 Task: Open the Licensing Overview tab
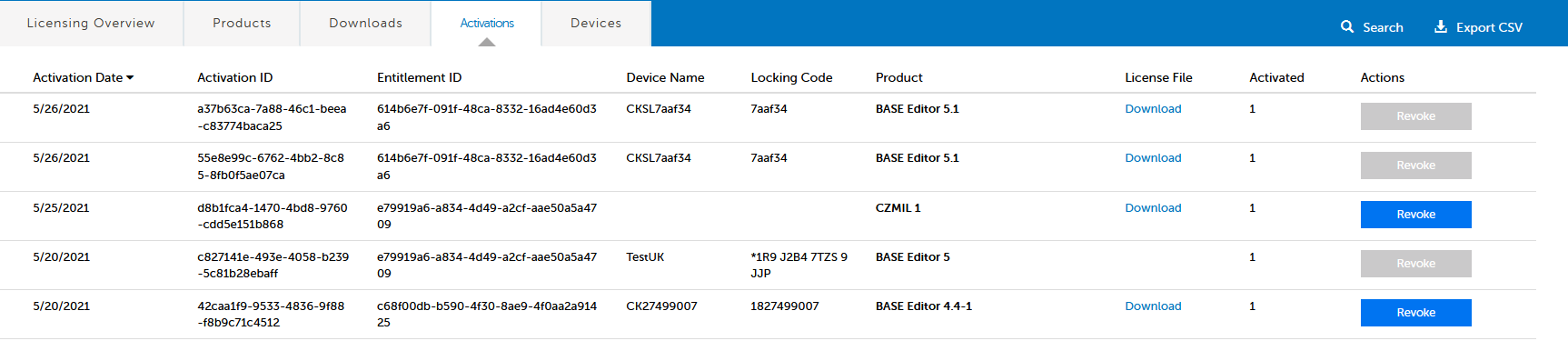[x=91, y=23]
